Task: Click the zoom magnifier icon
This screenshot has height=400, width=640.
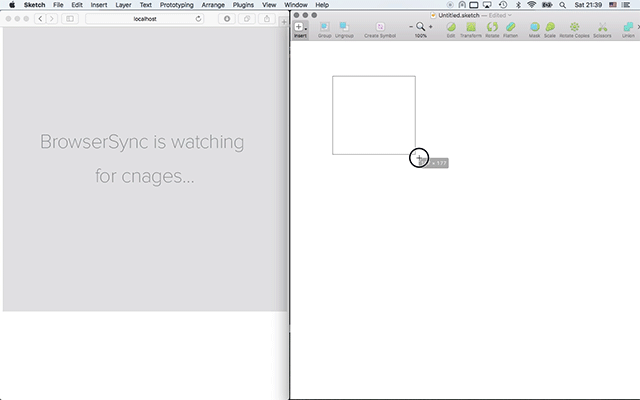Action: [x=420, y=27]
